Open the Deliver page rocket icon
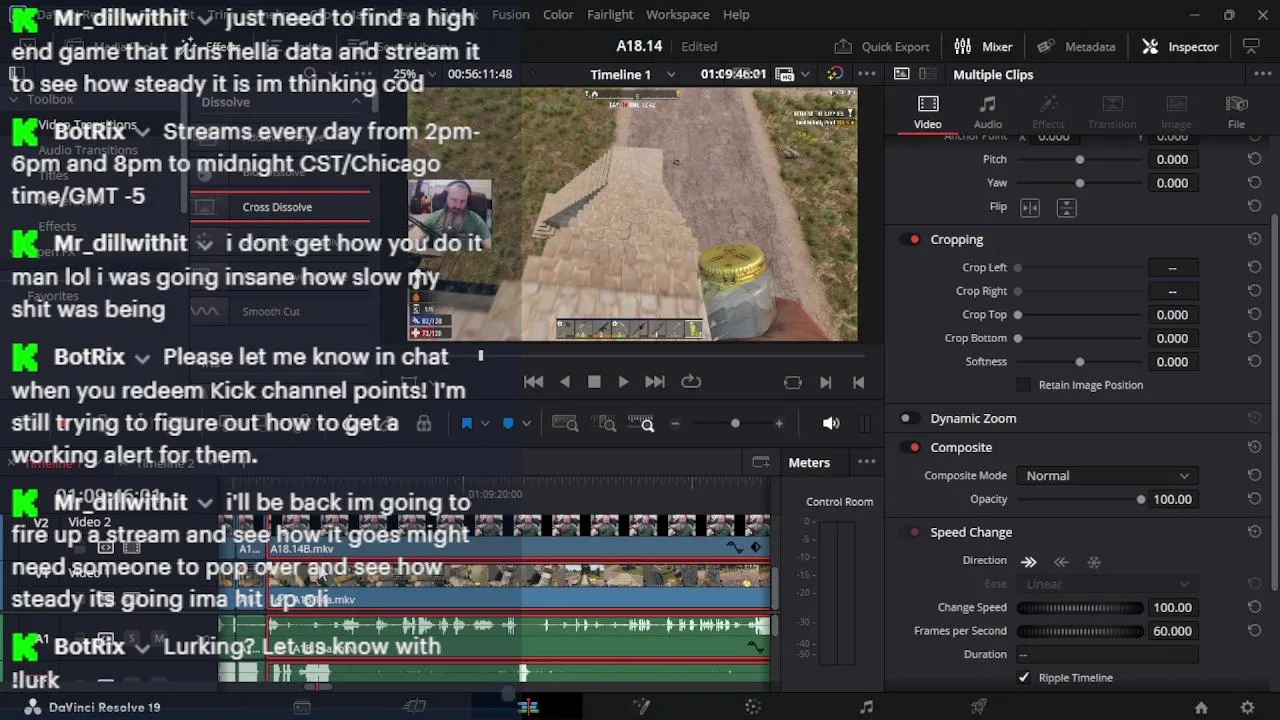Screen dimensions: 1280x720 click(979, 707)
